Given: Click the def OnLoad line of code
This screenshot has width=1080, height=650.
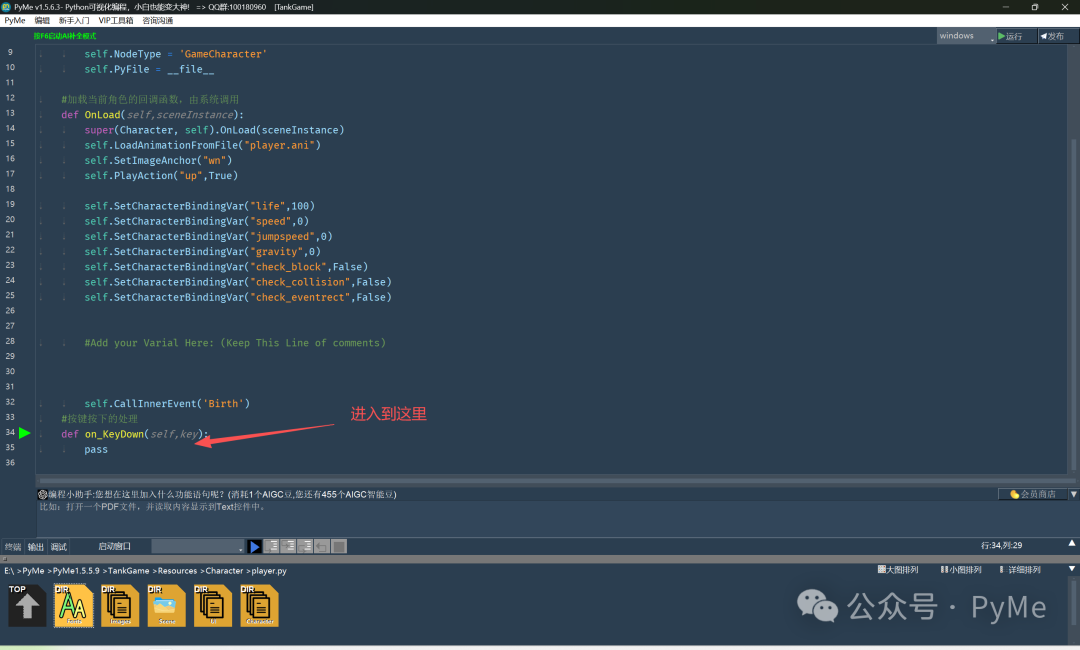Looking at the screenshot, I should (152, 115).
